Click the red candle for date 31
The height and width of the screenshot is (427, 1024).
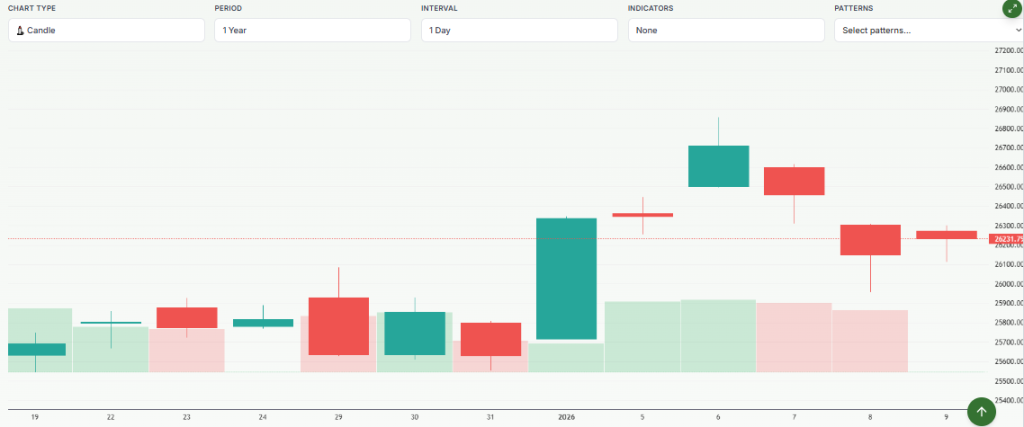(x=490, y=340)
